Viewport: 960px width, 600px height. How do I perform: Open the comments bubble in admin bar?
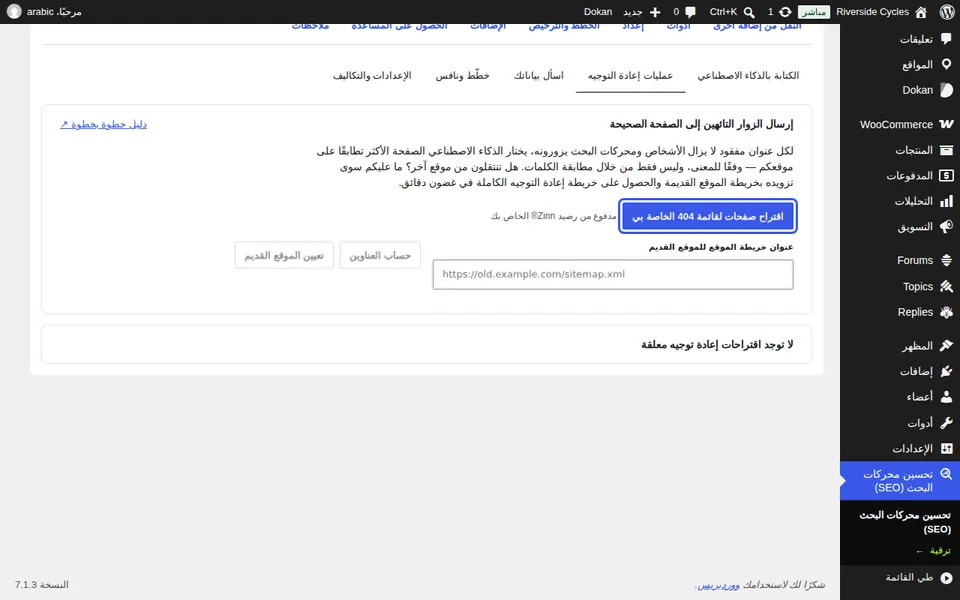690,12
